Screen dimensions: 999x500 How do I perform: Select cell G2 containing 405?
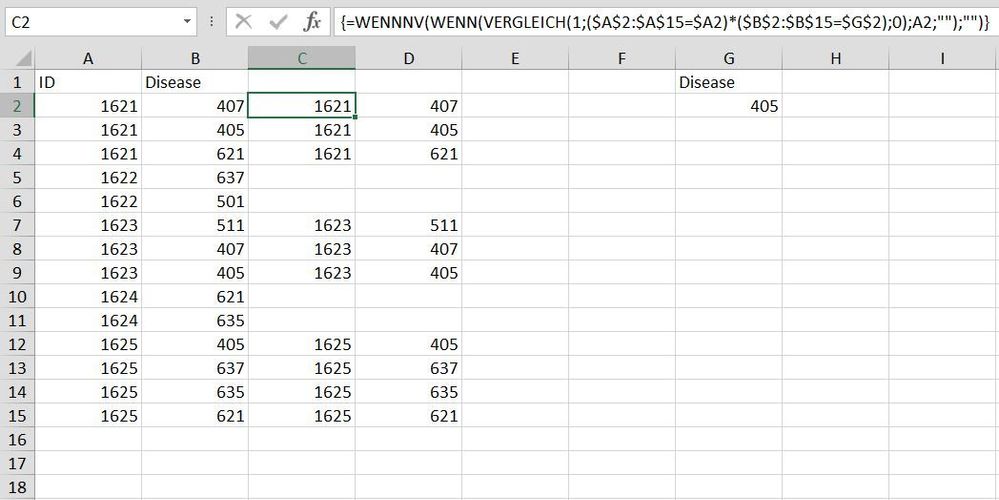pos(729,106)
